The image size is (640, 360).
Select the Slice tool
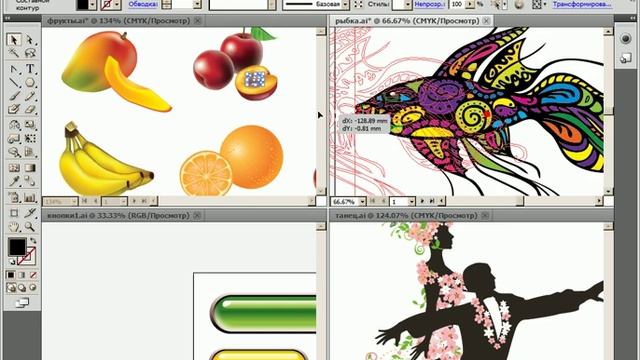[x=29, y=213]
